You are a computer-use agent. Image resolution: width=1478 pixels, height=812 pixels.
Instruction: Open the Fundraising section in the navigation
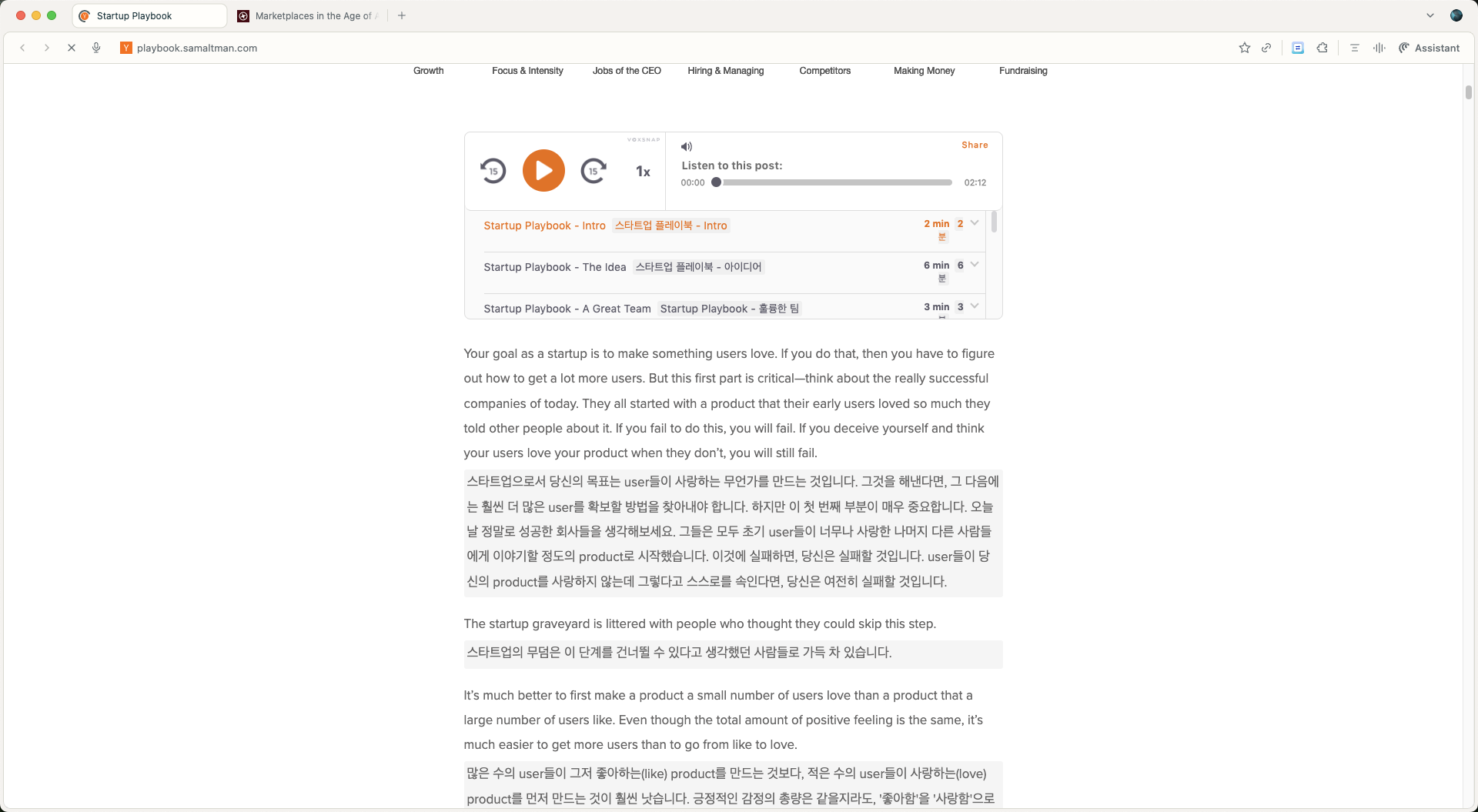[1022, 71]
